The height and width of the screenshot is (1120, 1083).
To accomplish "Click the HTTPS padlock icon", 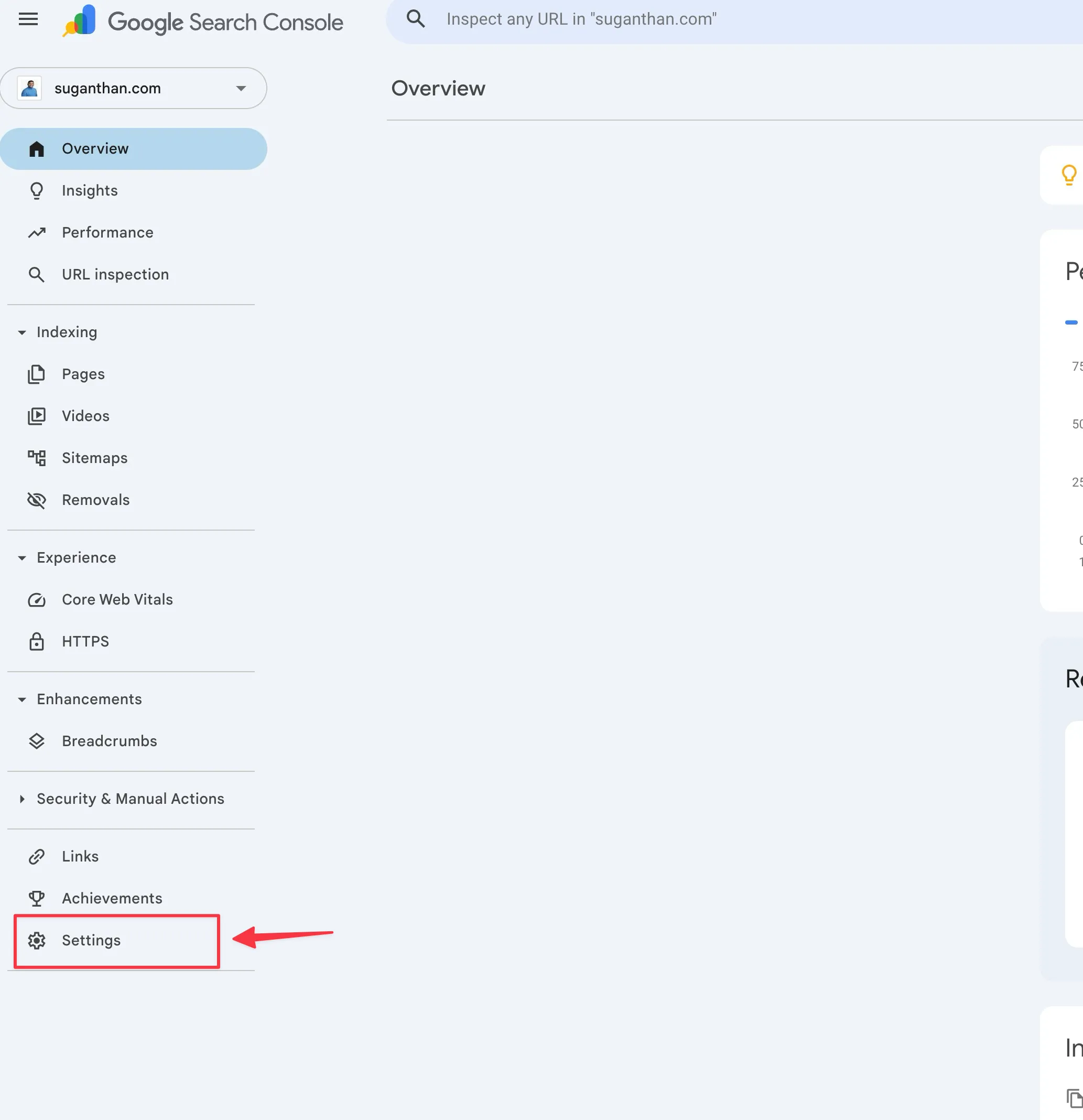I will (37, 641).
